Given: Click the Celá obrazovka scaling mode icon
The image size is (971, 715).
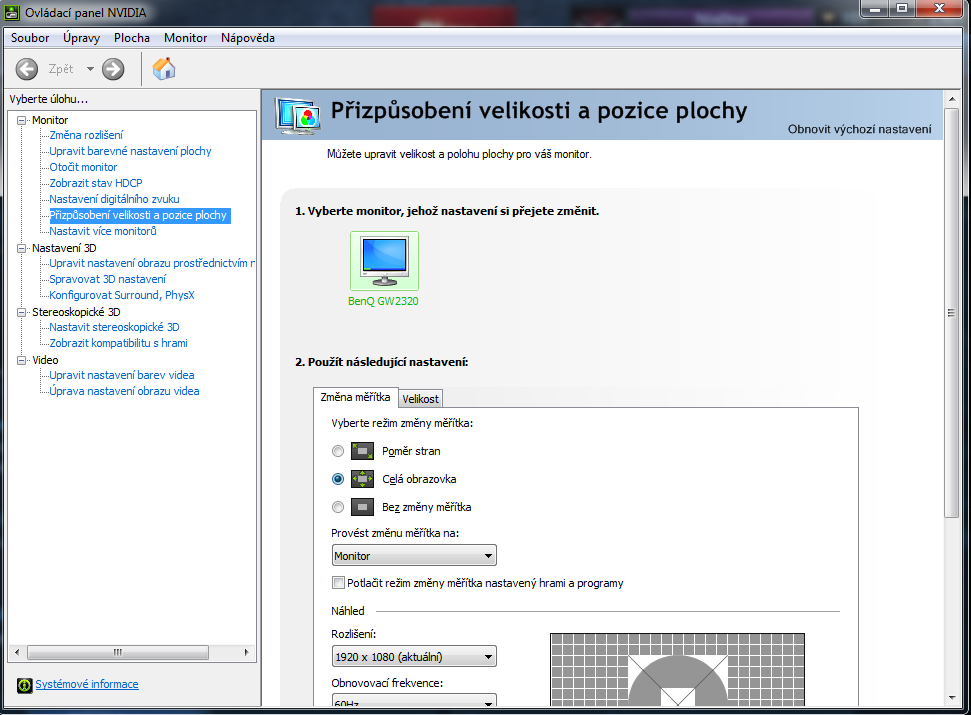Looking at the screenshot, I should click(362, 479).
